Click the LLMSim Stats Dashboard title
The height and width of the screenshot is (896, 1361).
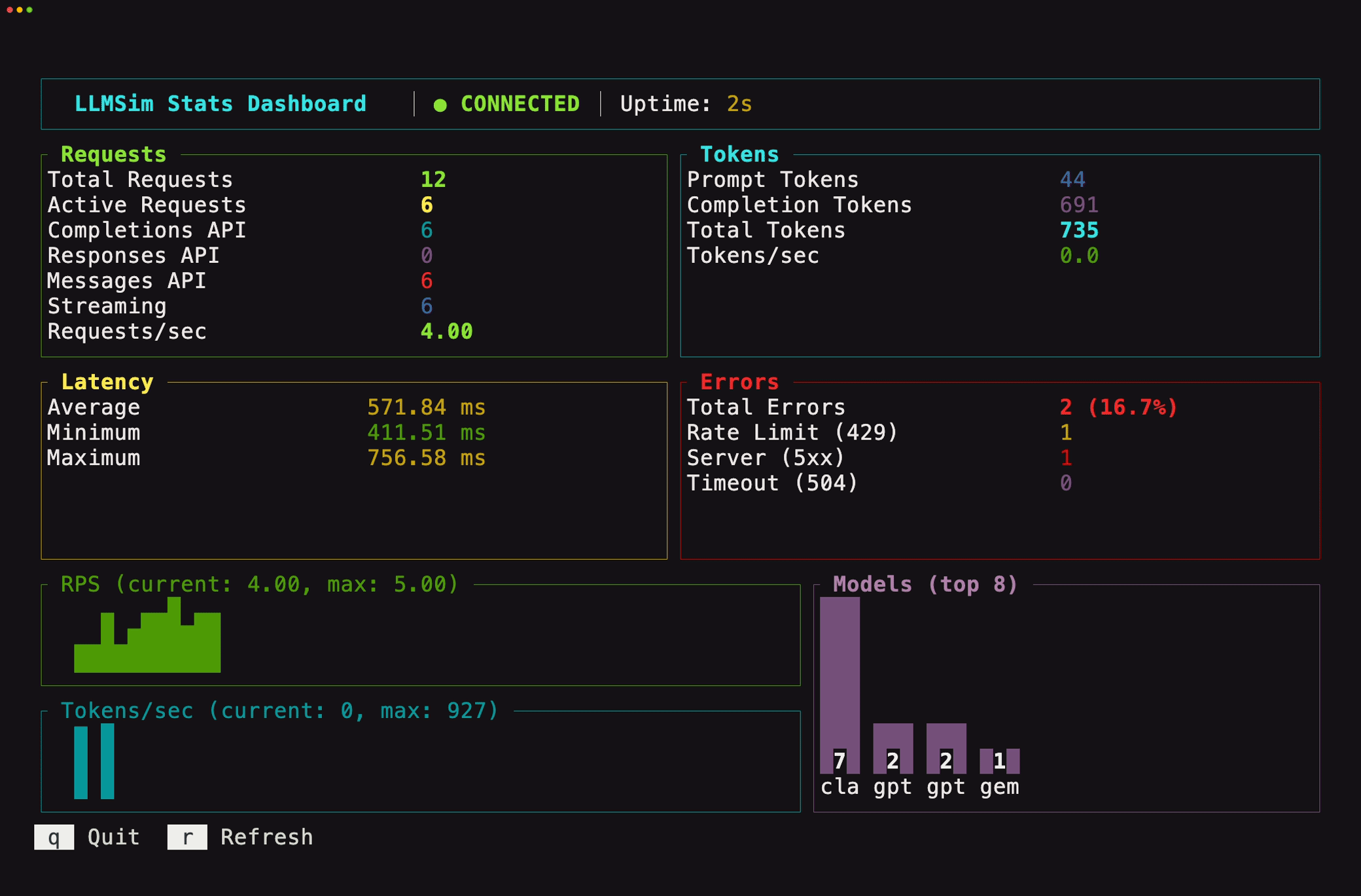(221, 104)
